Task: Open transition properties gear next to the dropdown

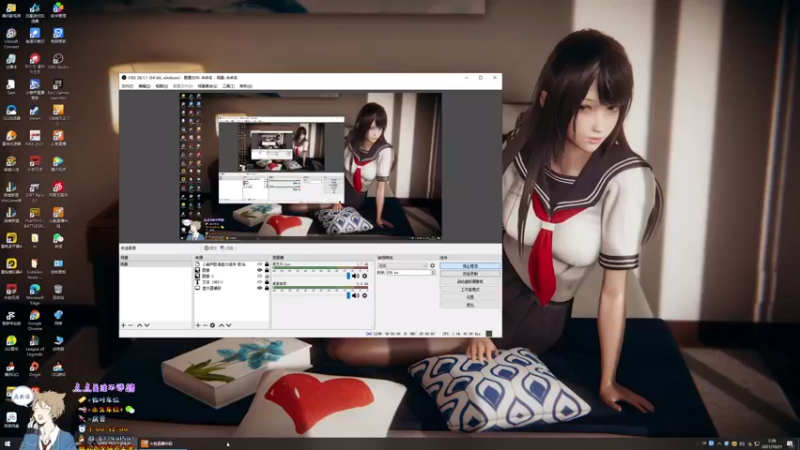Action: tap(433, 266)
